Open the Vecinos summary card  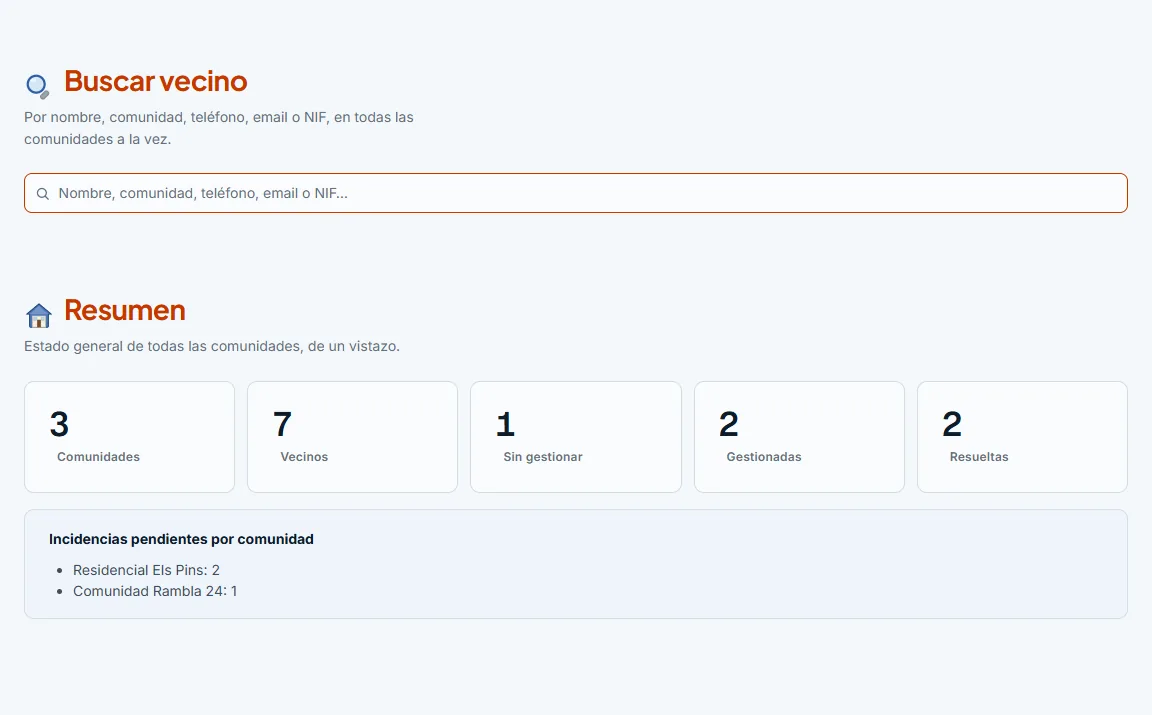[353, 436]
